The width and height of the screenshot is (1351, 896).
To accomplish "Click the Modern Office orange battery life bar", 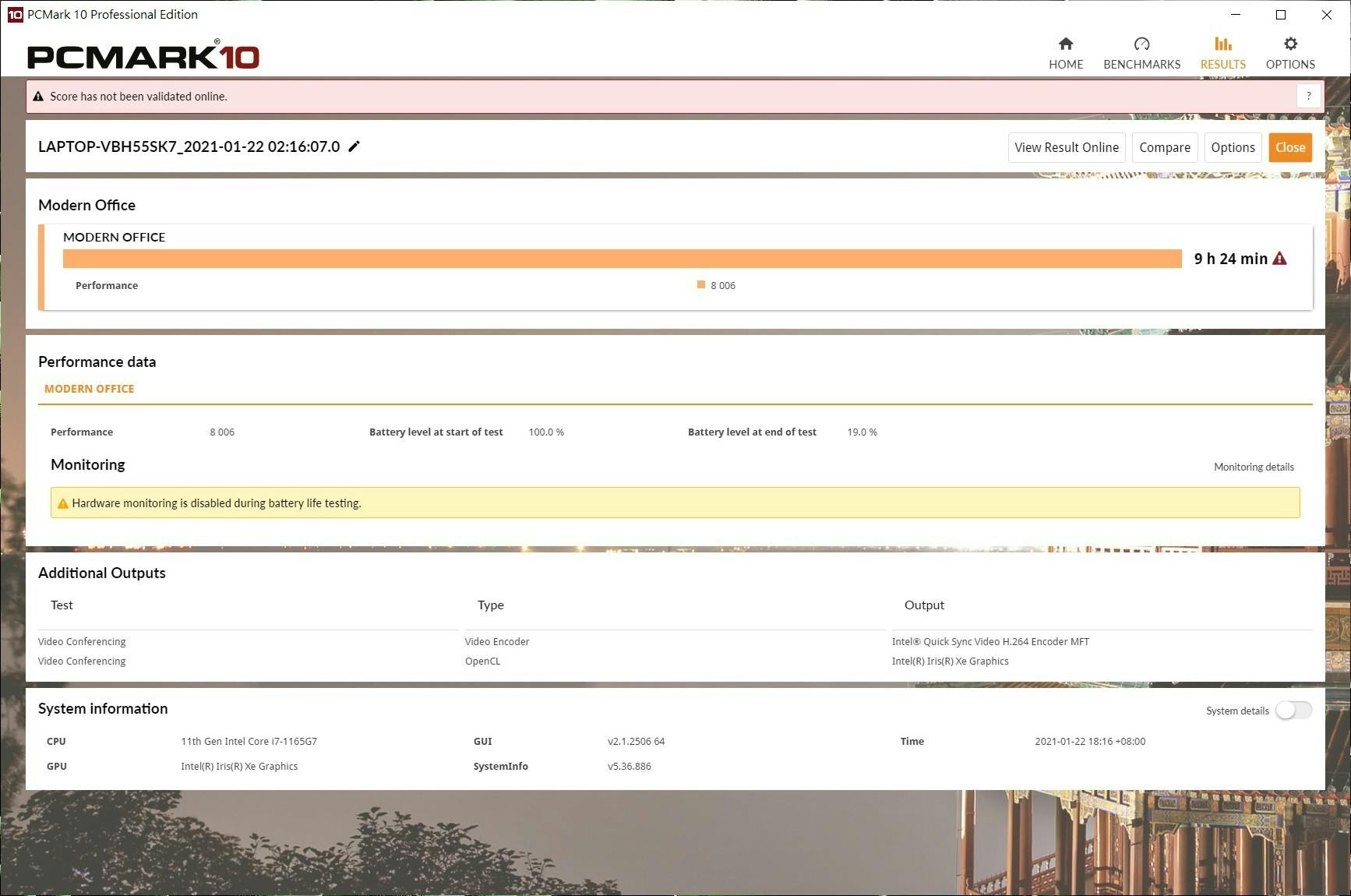I will click(622, 259).
